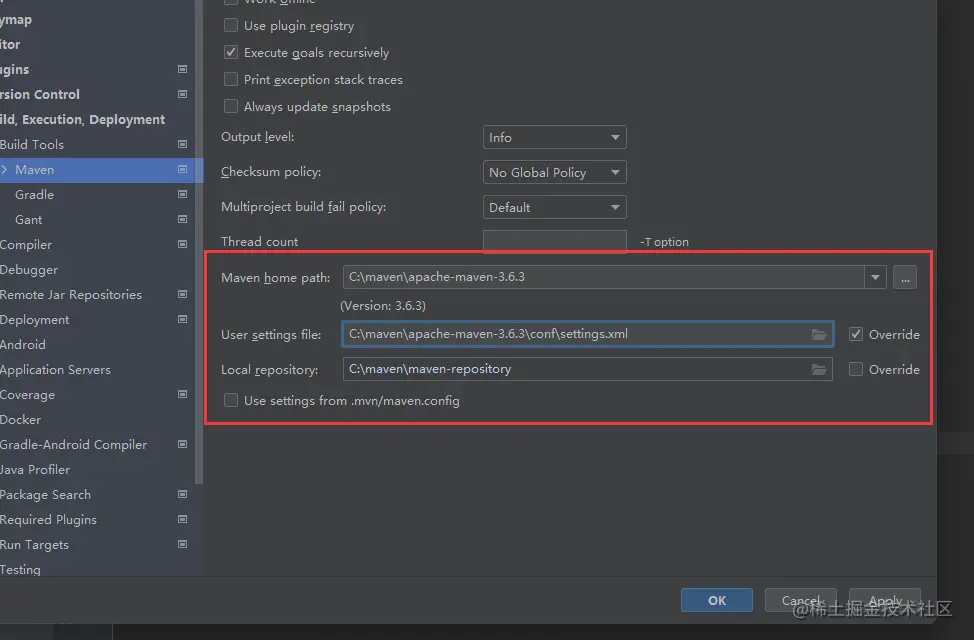This screenshot has height=640, width=974.
Task: Select Gant in settings tree
Action: (x=29, y=219)
